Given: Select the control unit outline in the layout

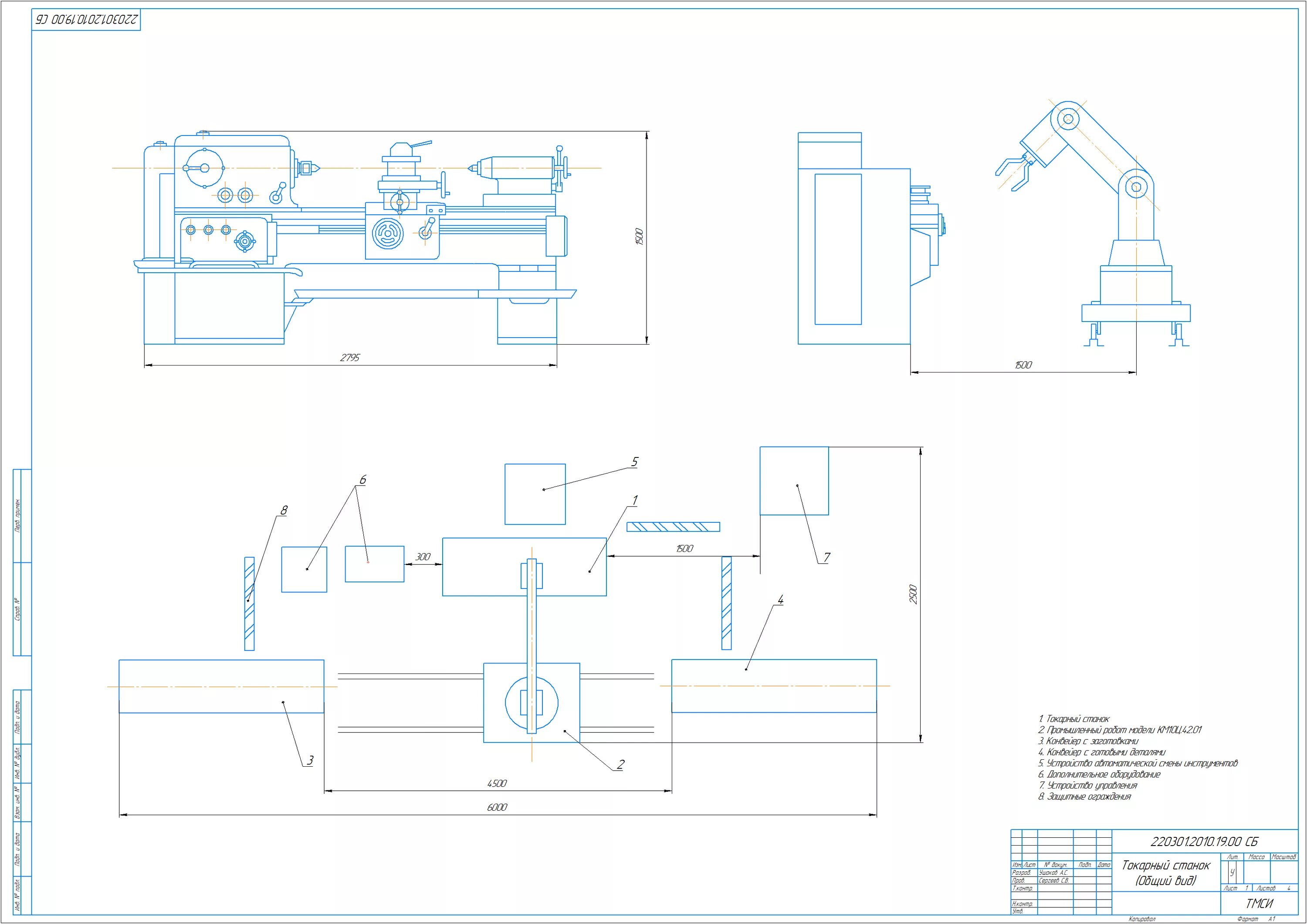Looking at the screenshot, I should click(795, 481).
